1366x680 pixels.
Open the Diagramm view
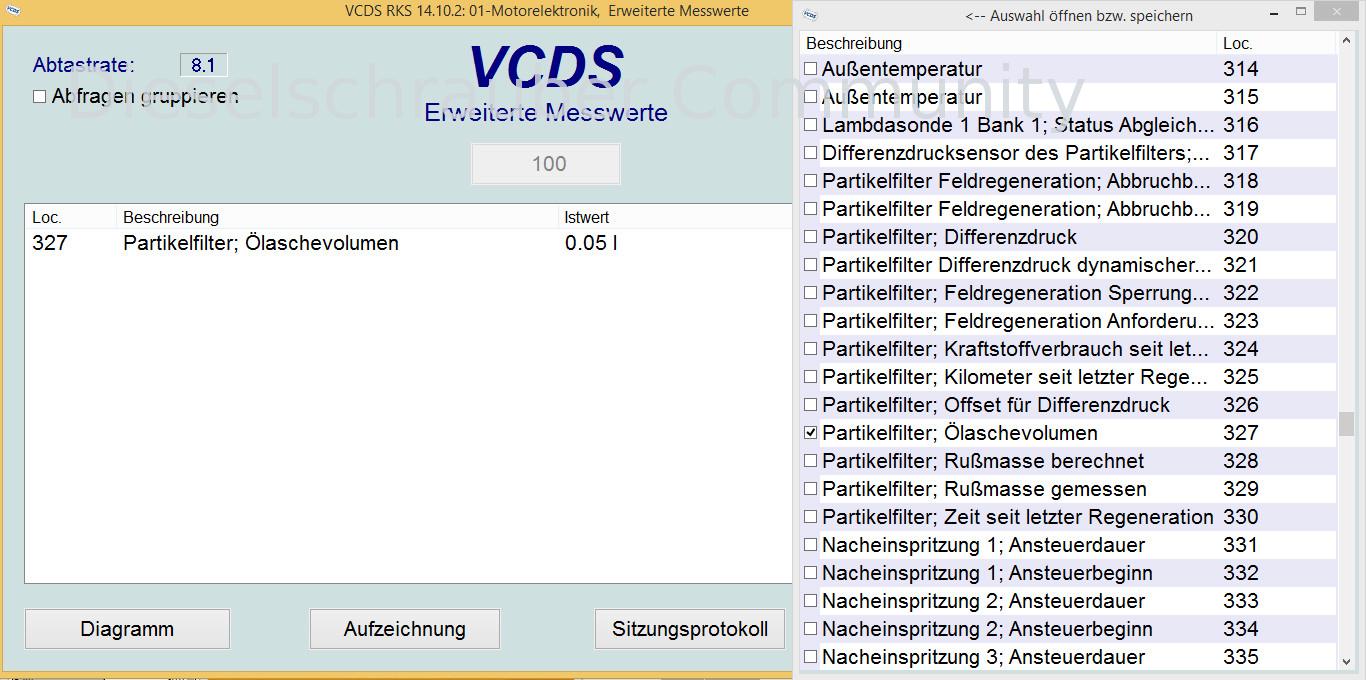127,629
